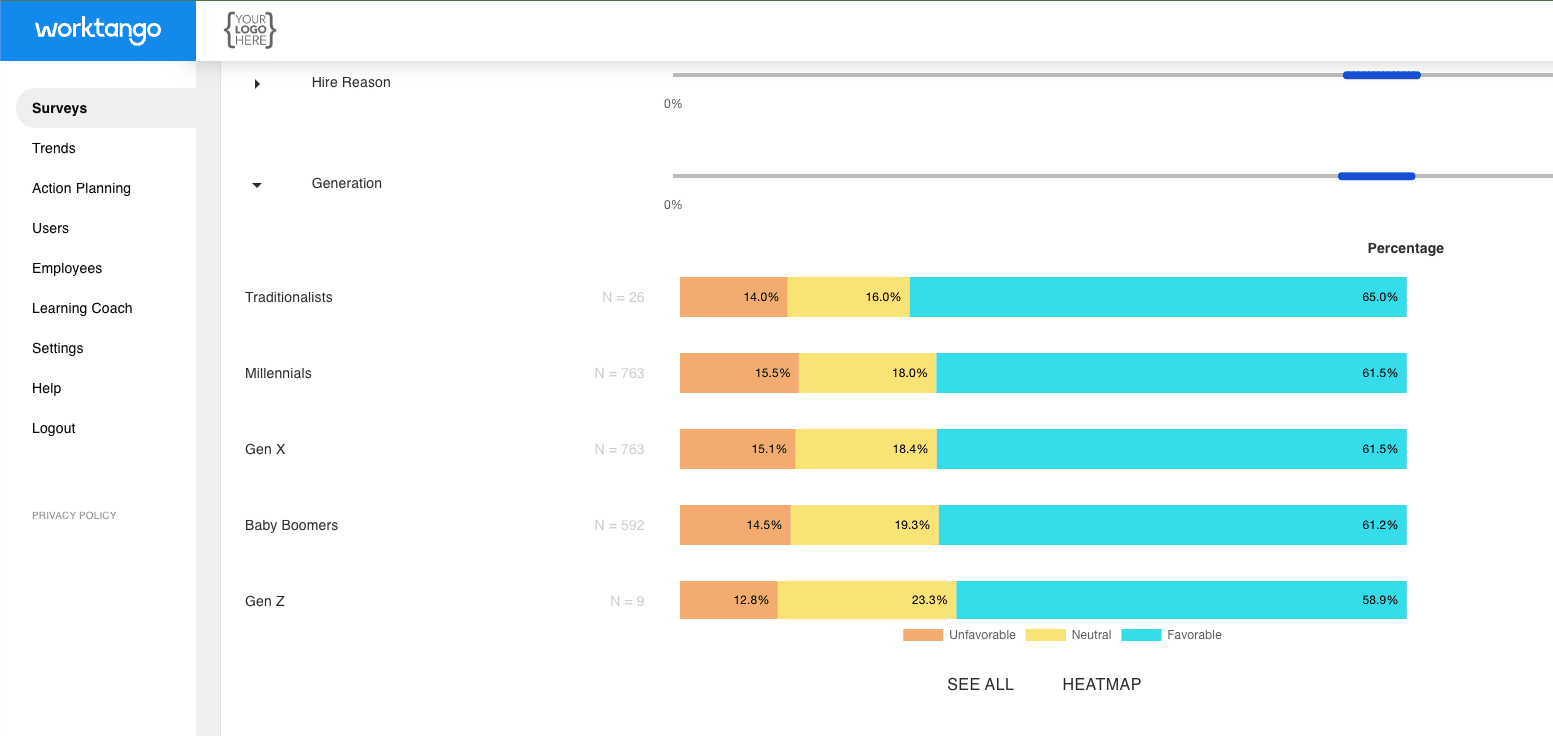The height and width of the screenshot is (736, 1553).
Task: Open the Privacy Policy link
Action: tap(74, 515)
